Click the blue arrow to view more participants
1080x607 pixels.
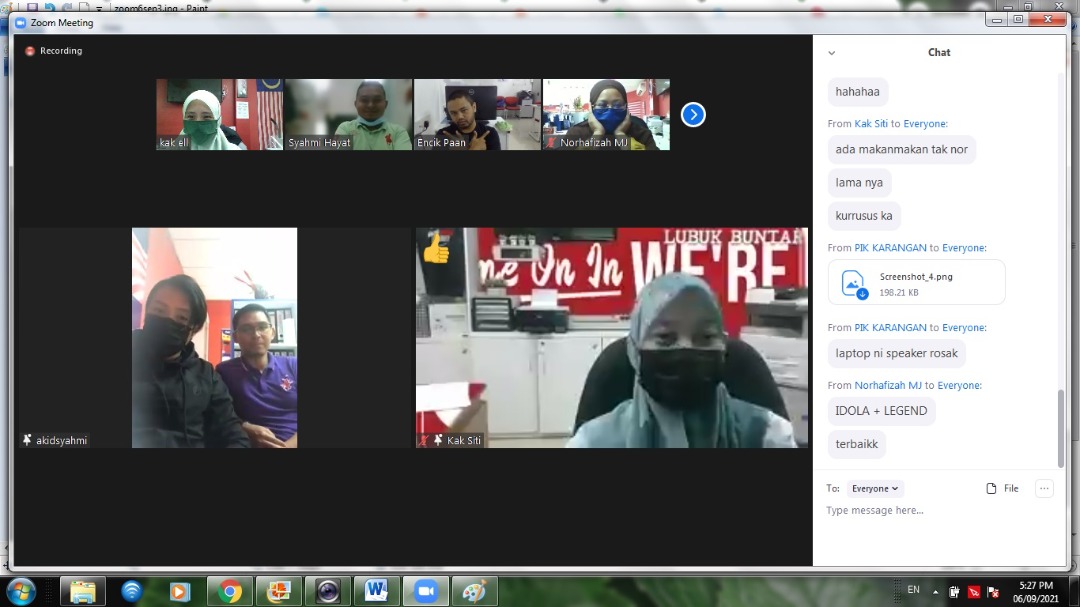click(693, 114)
